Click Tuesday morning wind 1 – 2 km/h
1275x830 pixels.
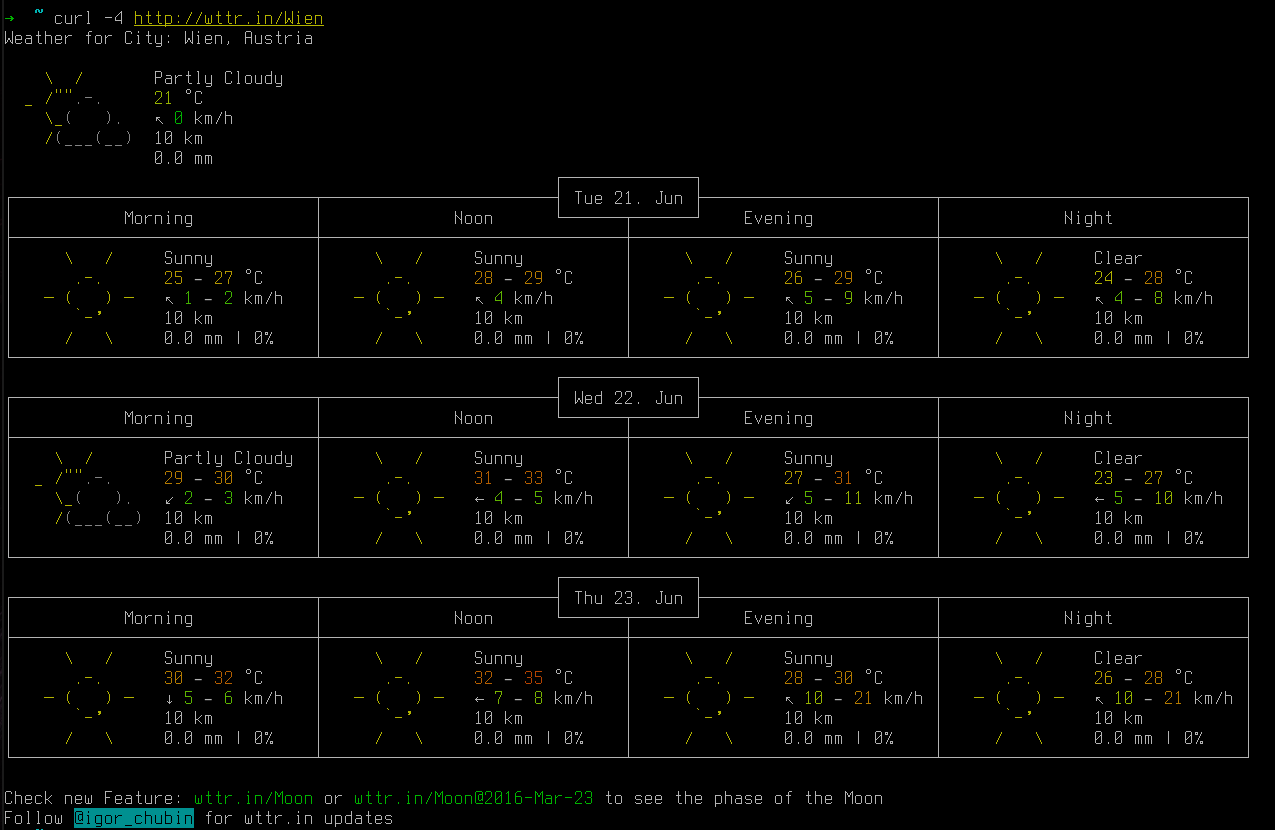(224, 298)
